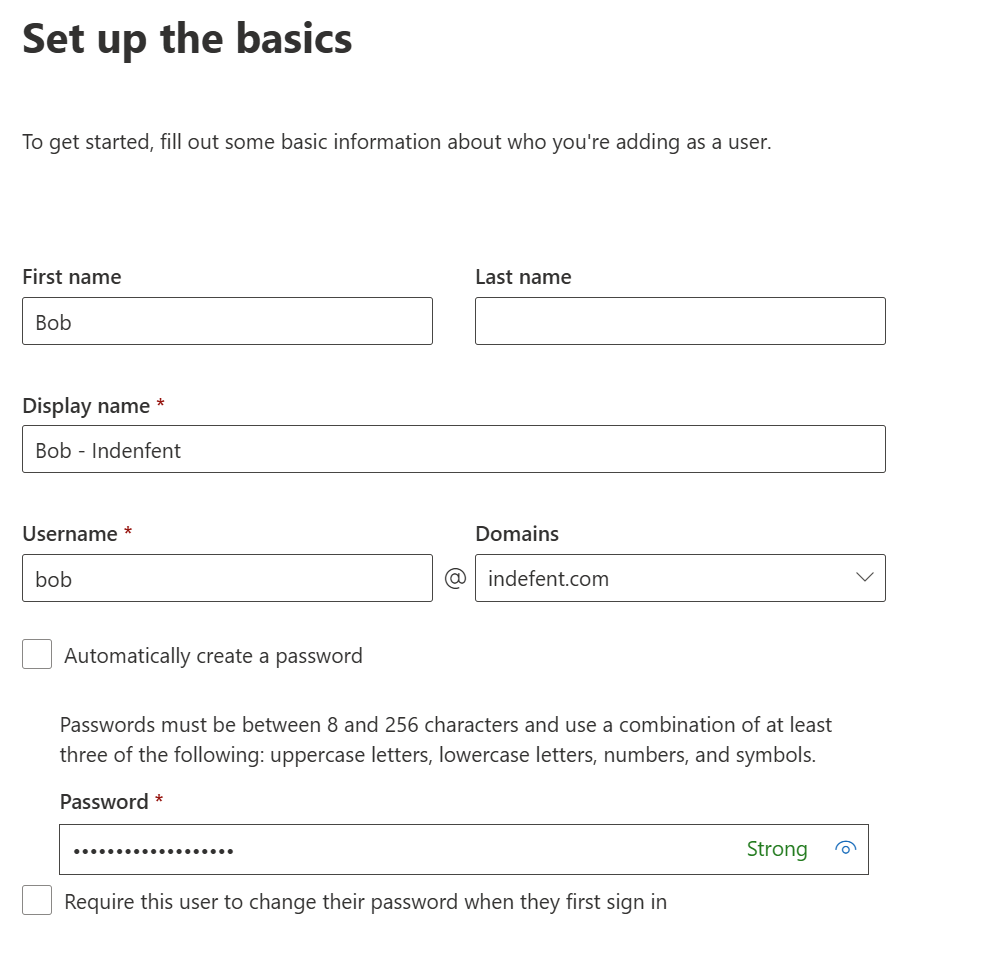Click the Set up the basics heading
Viewport: 996px width, 961px height.
tap(187, 39)
